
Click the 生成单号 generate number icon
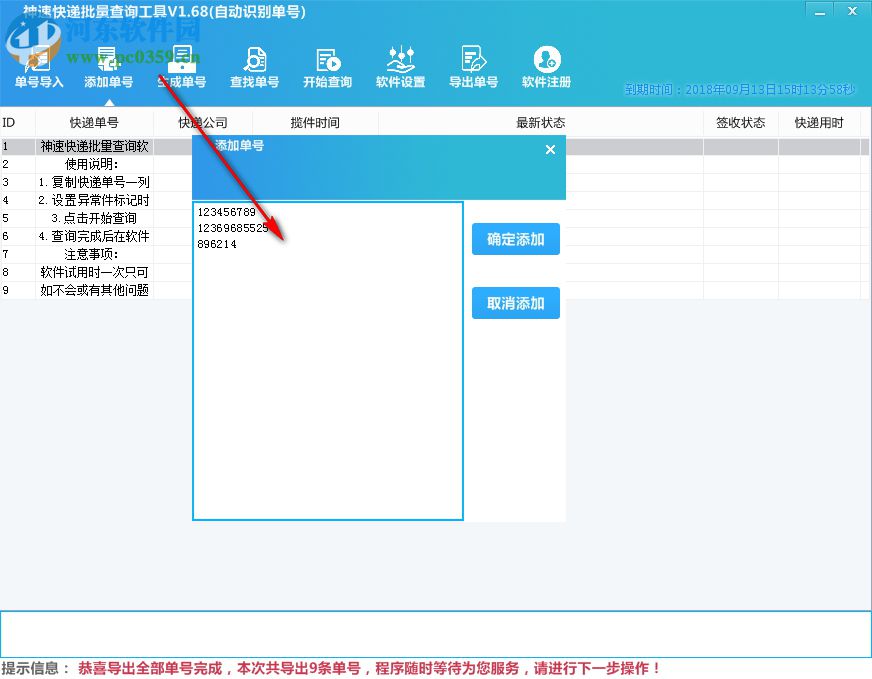(x=182, y=65)
